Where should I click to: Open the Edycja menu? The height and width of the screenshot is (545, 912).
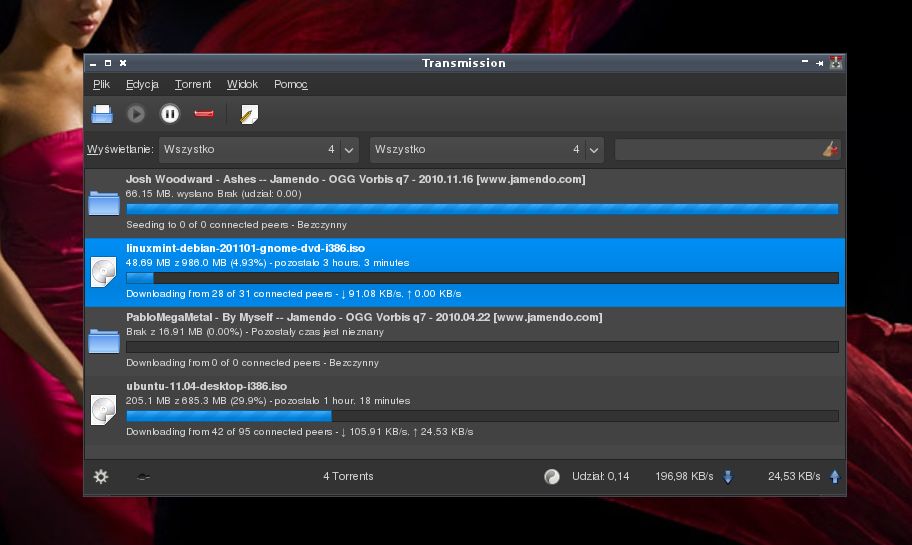pyautogui.click(x=142, y=84)
